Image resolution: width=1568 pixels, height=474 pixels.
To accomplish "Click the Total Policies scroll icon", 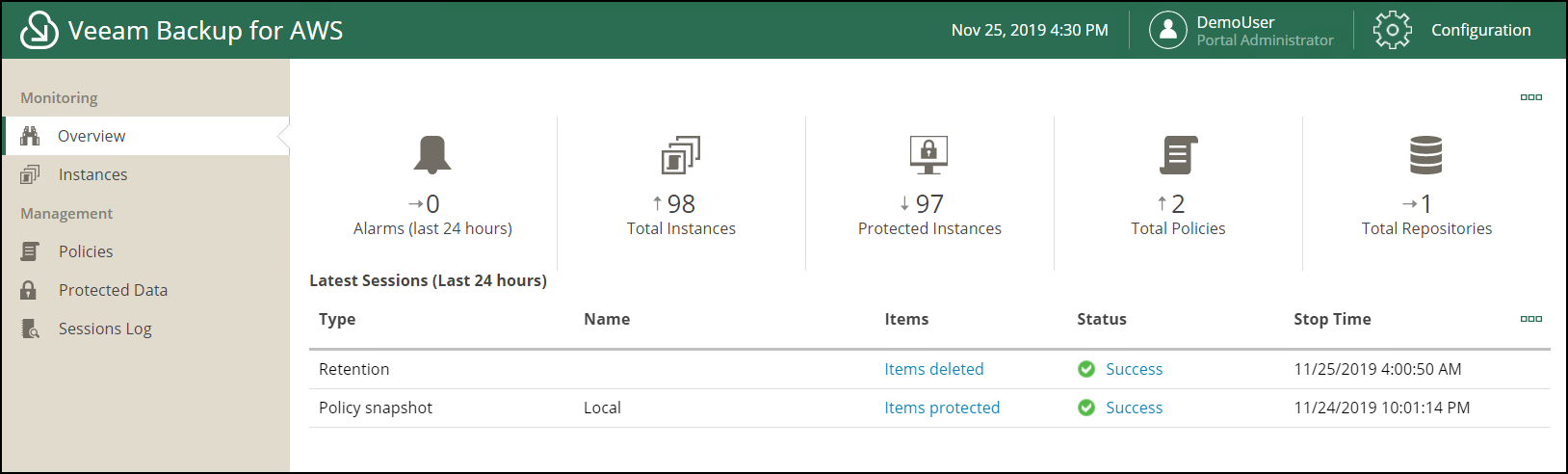I will [x=1178, y=155].
